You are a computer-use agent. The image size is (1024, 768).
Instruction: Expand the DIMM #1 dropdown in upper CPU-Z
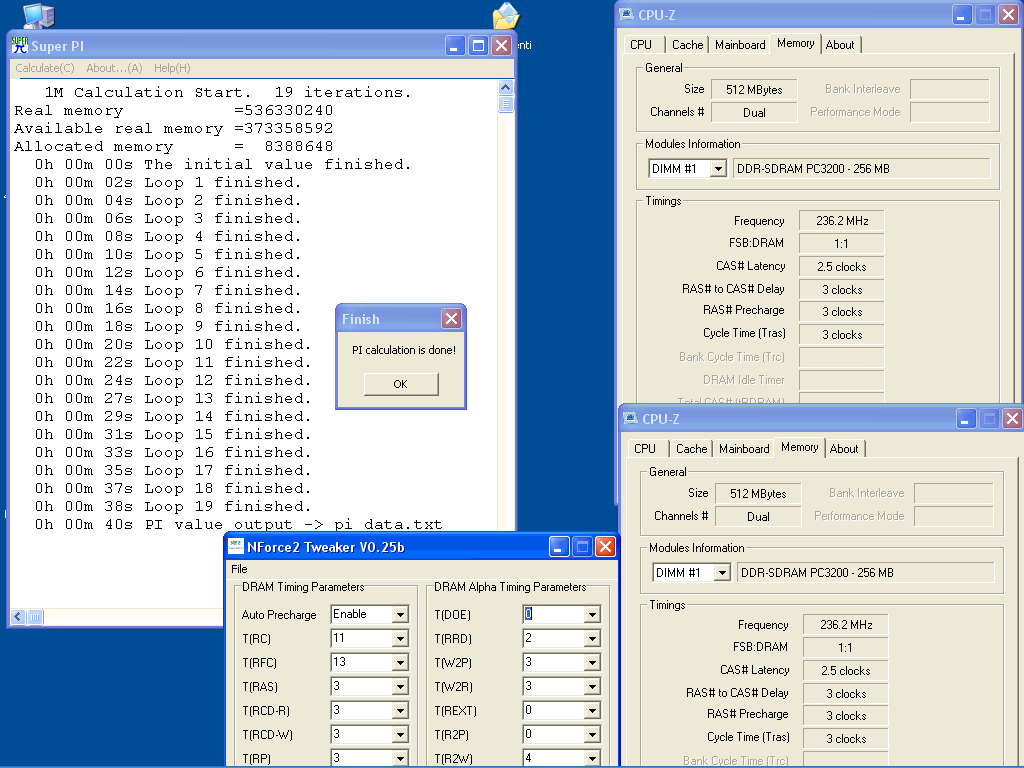(x=718, y=168)
